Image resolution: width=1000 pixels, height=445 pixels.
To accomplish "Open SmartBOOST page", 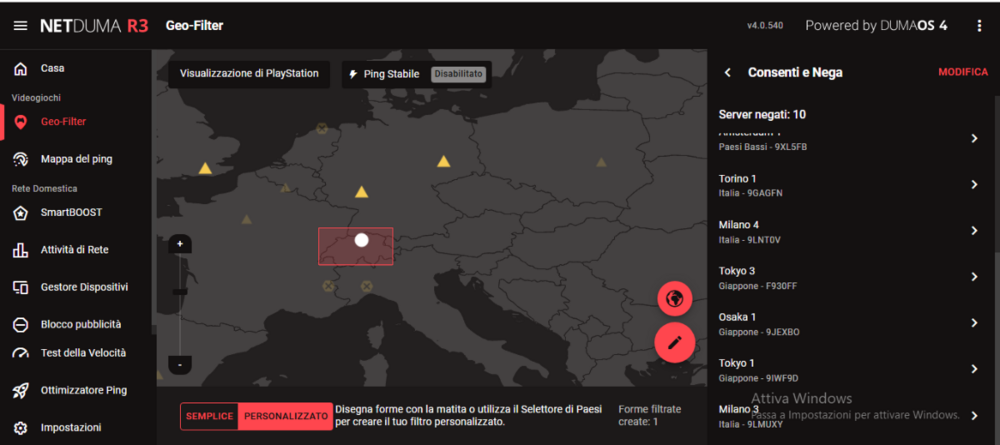I will (71, 213).
